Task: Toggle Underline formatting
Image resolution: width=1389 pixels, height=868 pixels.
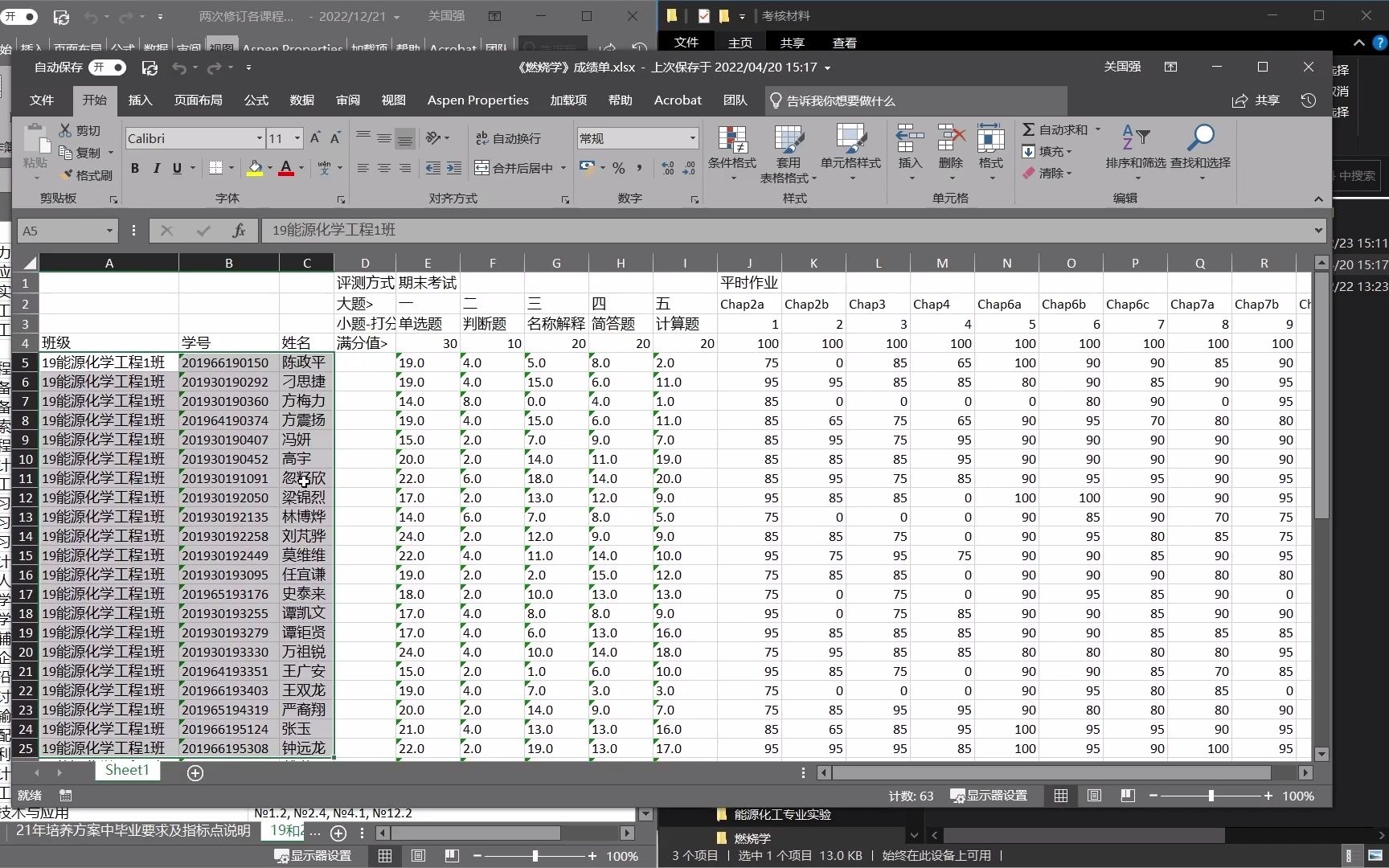Action: (x=177, y=168)
